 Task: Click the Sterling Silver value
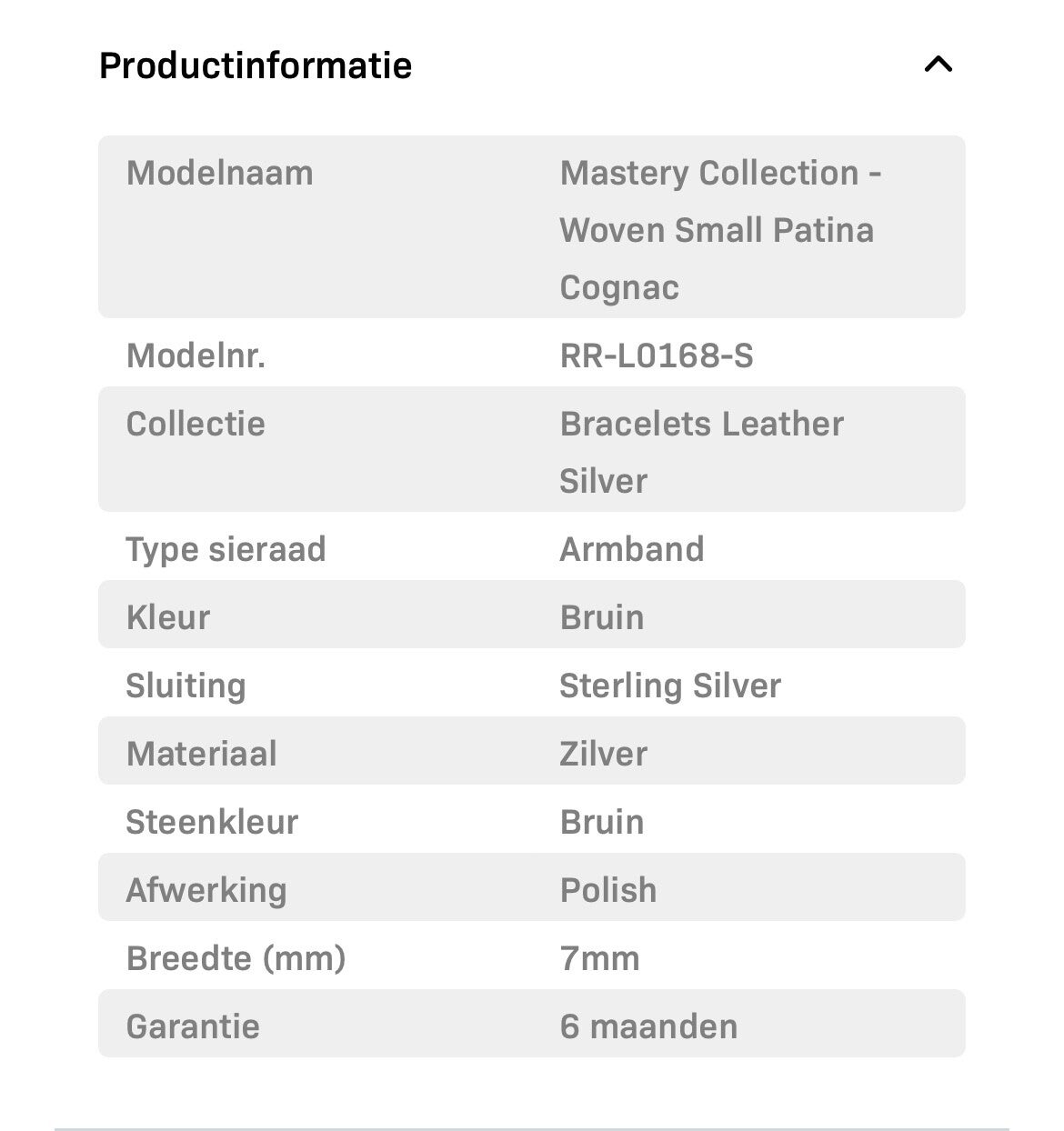click(x=670, y=686)
